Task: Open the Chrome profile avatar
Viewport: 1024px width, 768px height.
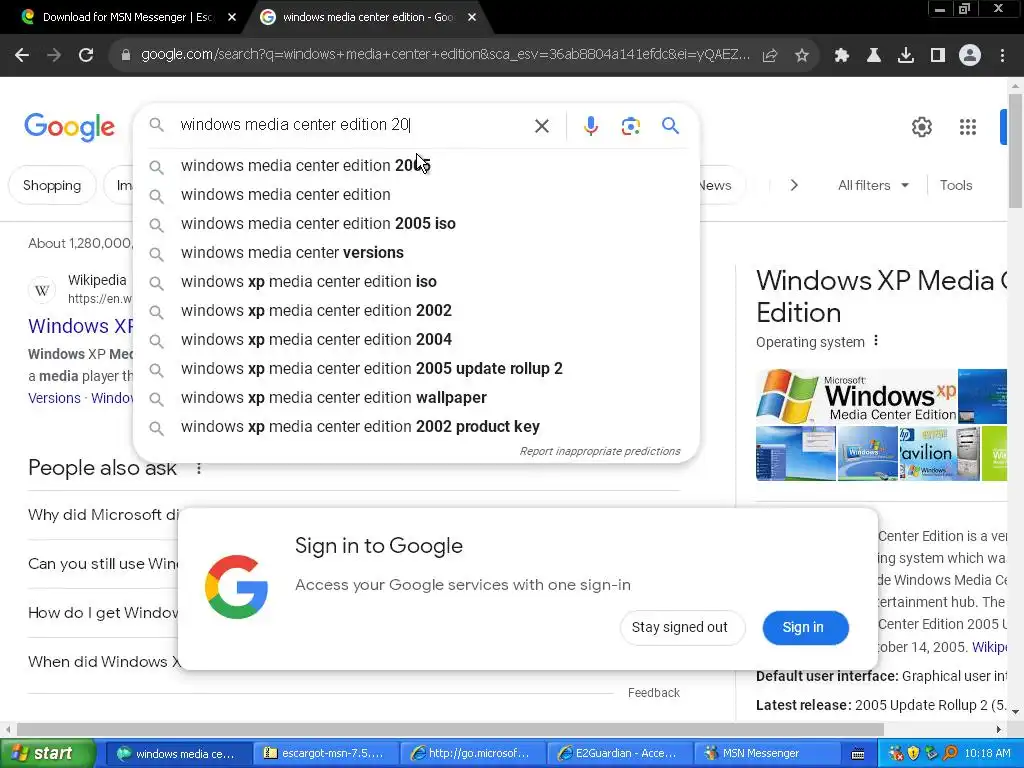Action: pyautogui.click(x=970, y=56)
